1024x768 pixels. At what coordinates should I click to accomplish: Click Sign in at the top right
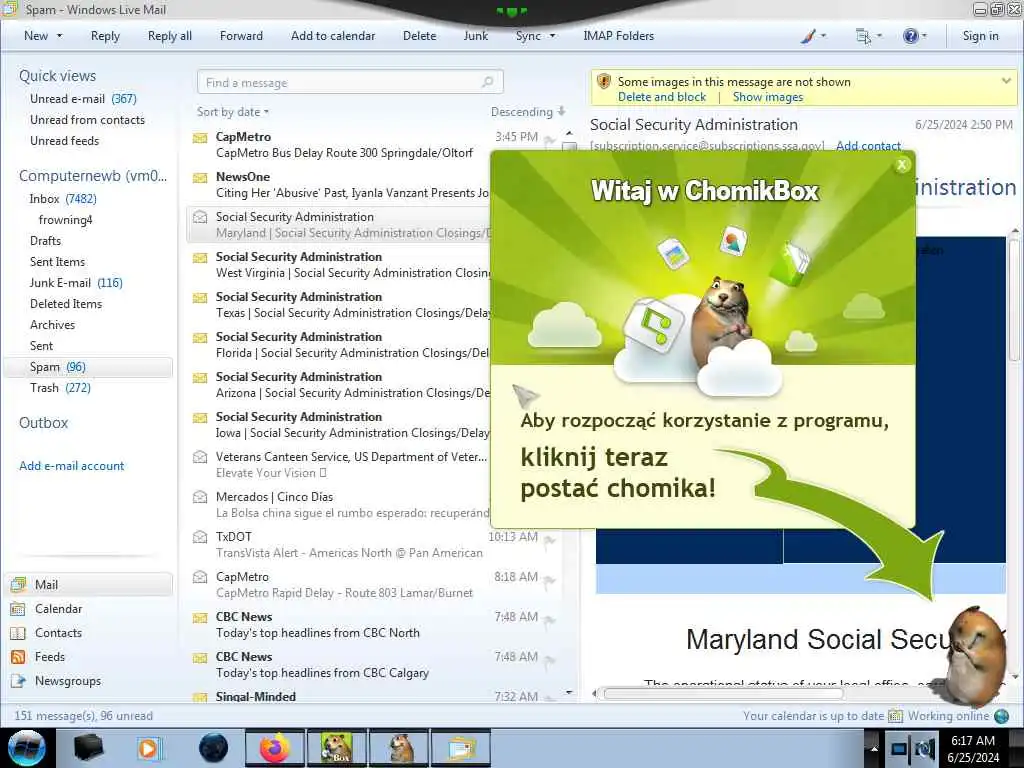(x=980, y=37)
